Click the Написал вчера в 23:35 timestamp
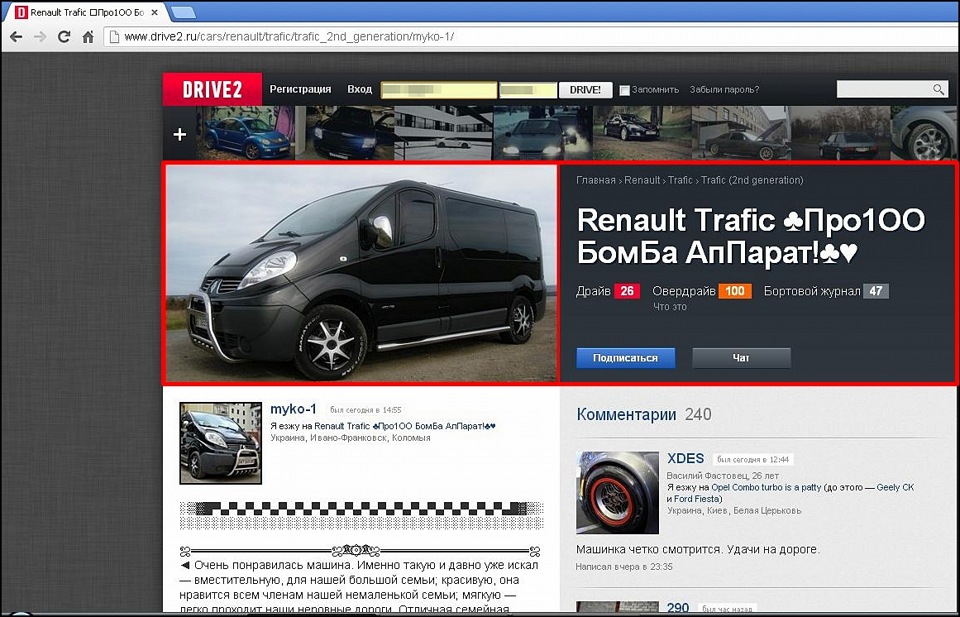The image size is (960, 617). pos(624,567)
